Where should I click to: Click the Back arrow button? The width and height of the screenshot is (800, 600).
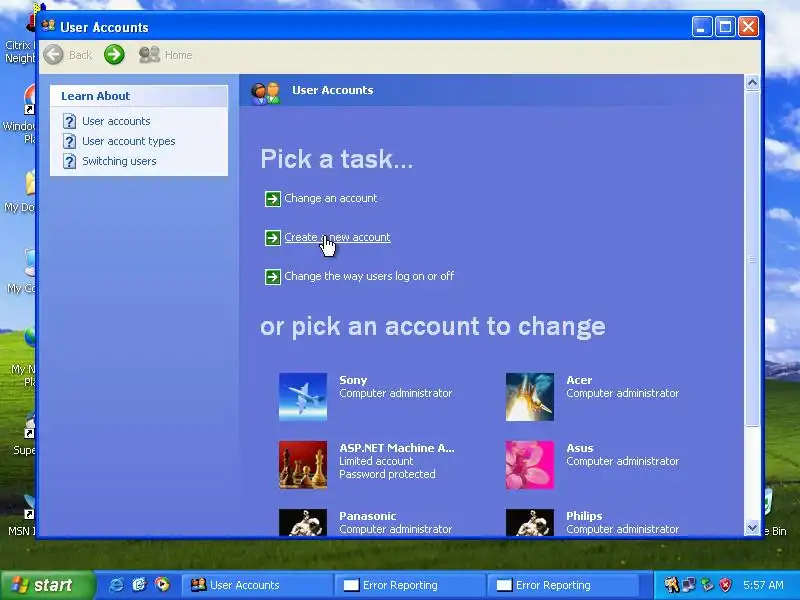coord(53,55)
